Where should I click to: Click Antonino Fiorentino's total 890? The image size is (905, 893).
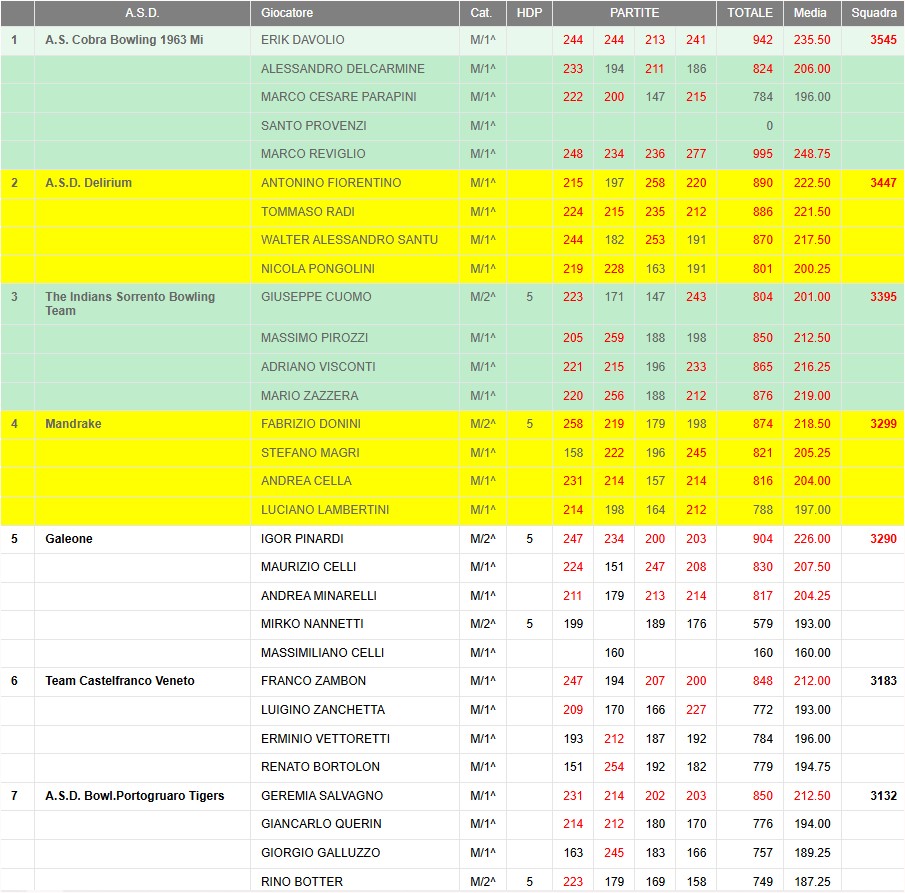point(762,183)
